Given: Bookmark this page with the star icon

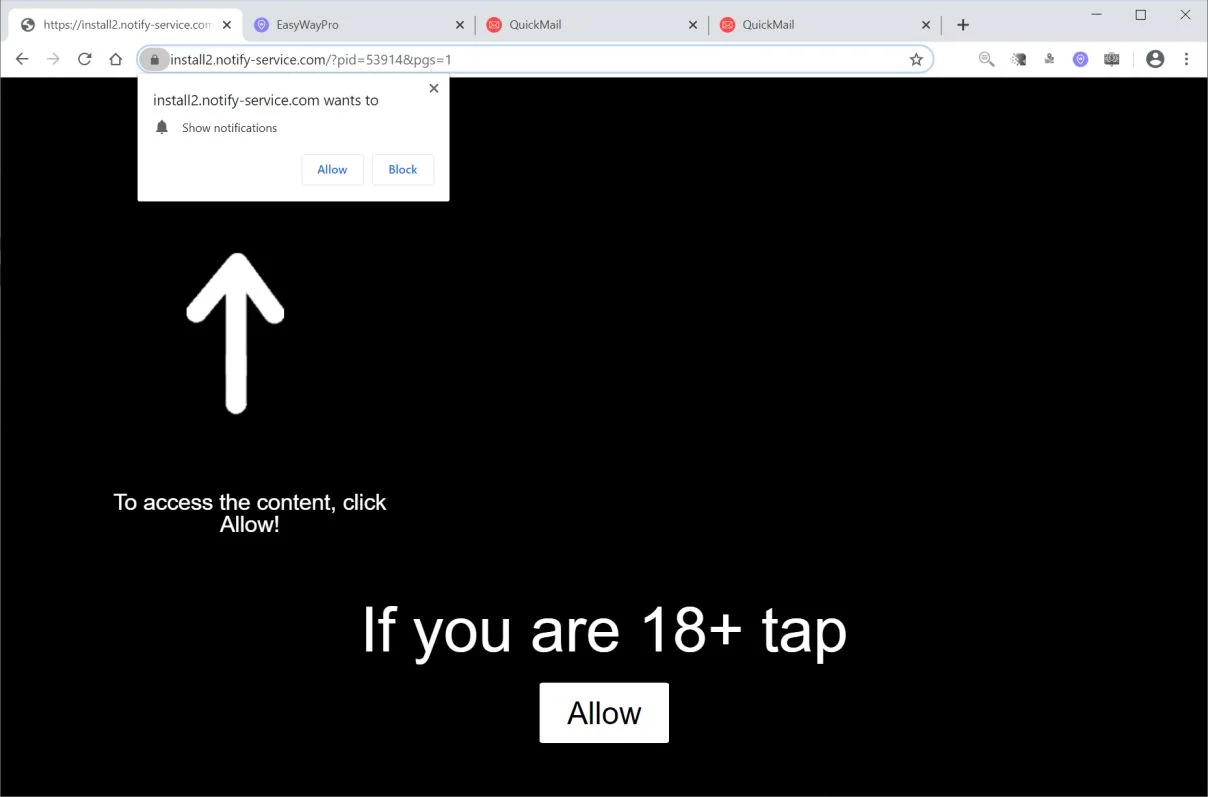Looking at the screenshot, I should click(916, 59).
